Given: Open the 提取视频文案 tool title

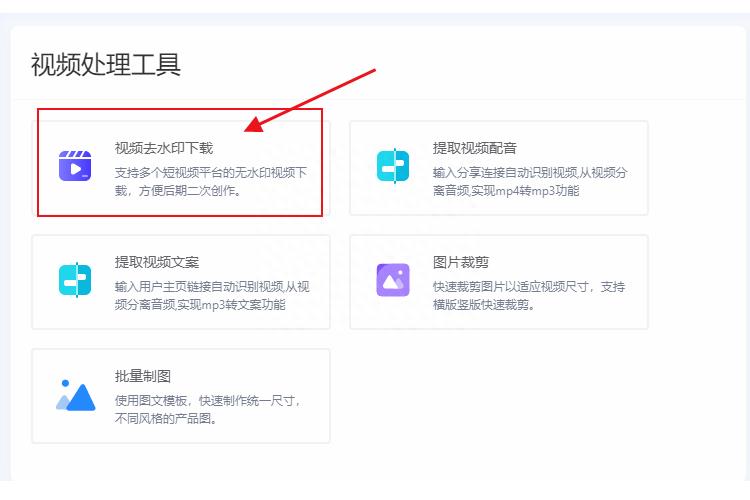Looking at the screenshot, I should coord(156,262).
